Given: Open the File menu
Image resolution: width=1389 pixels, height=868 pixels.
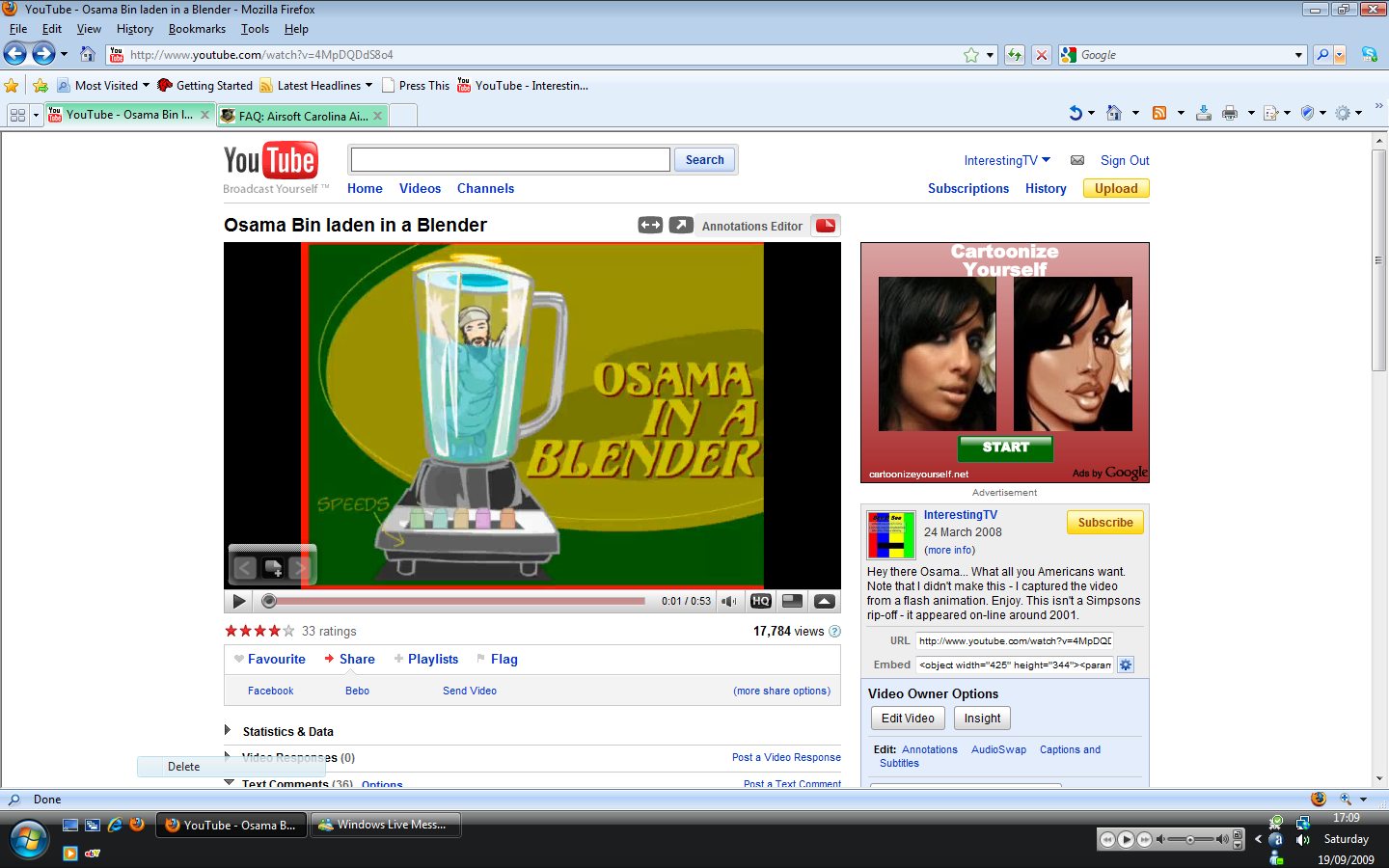Looking at the screenshot, I should (x=18, y=29).
